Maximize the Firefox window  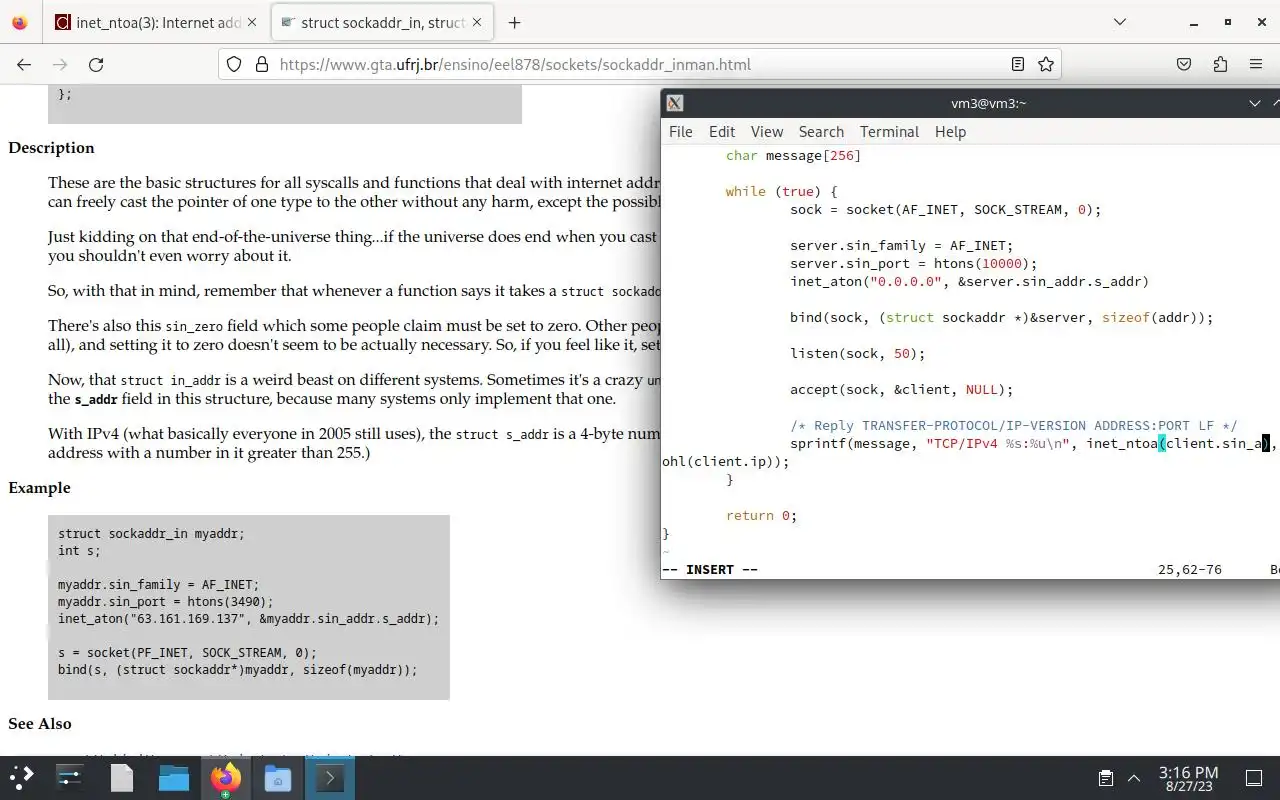(1228, 22)
